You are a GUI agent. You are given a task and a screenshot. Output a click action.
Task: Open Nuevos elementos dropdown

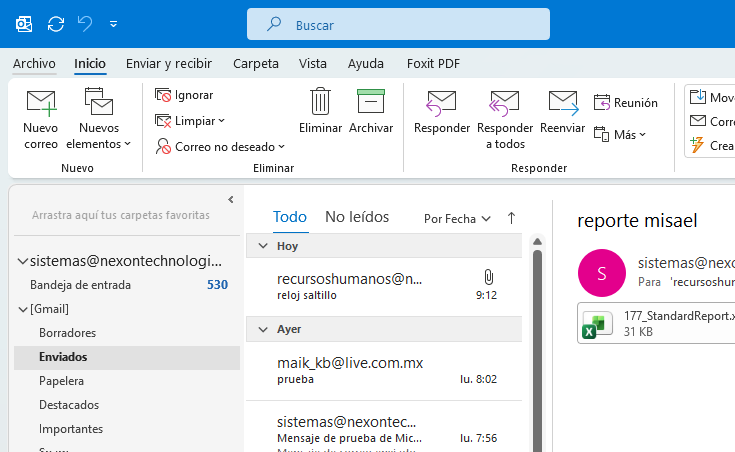[99, 119]
